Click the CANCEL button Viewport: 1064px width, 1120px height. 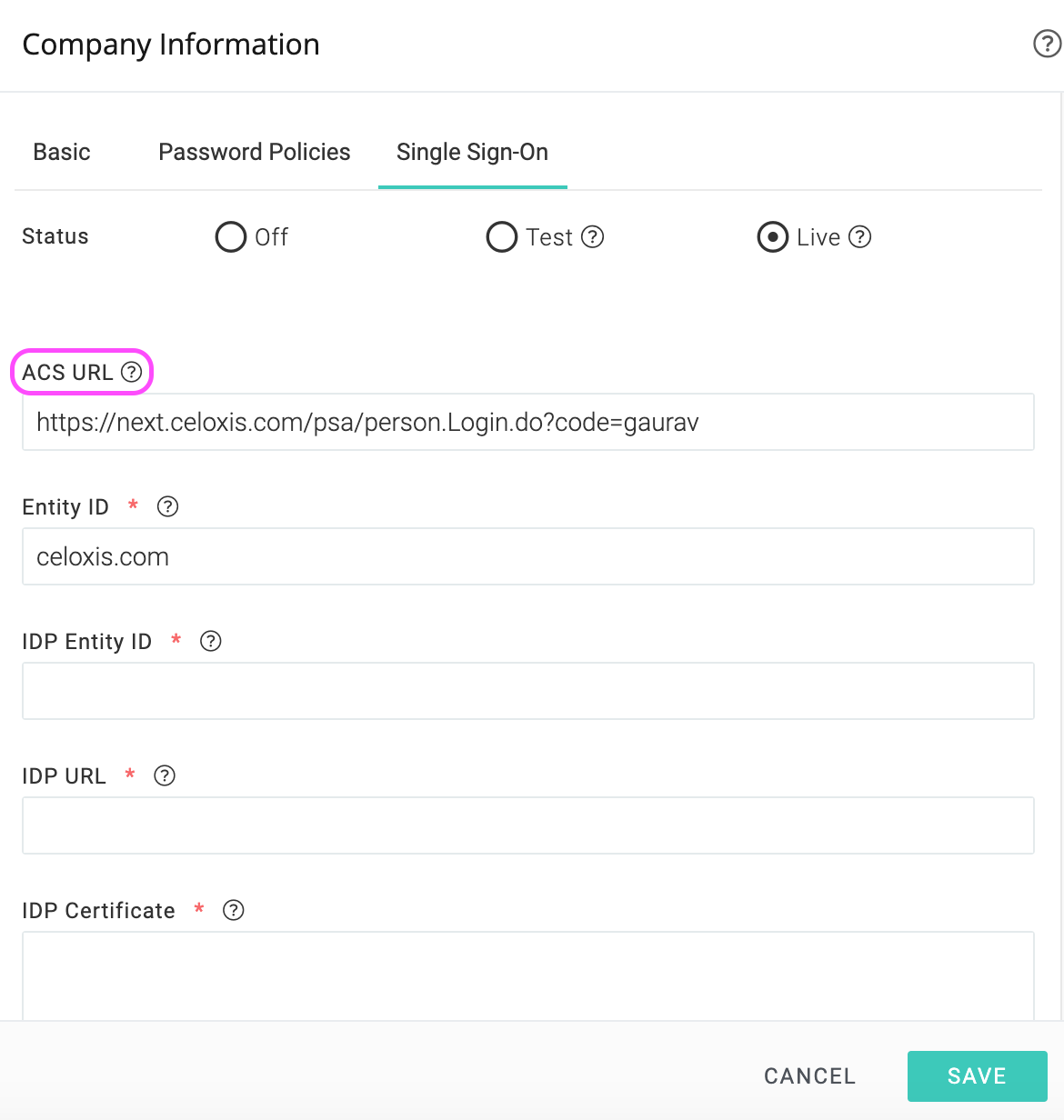pos(810,1076)
